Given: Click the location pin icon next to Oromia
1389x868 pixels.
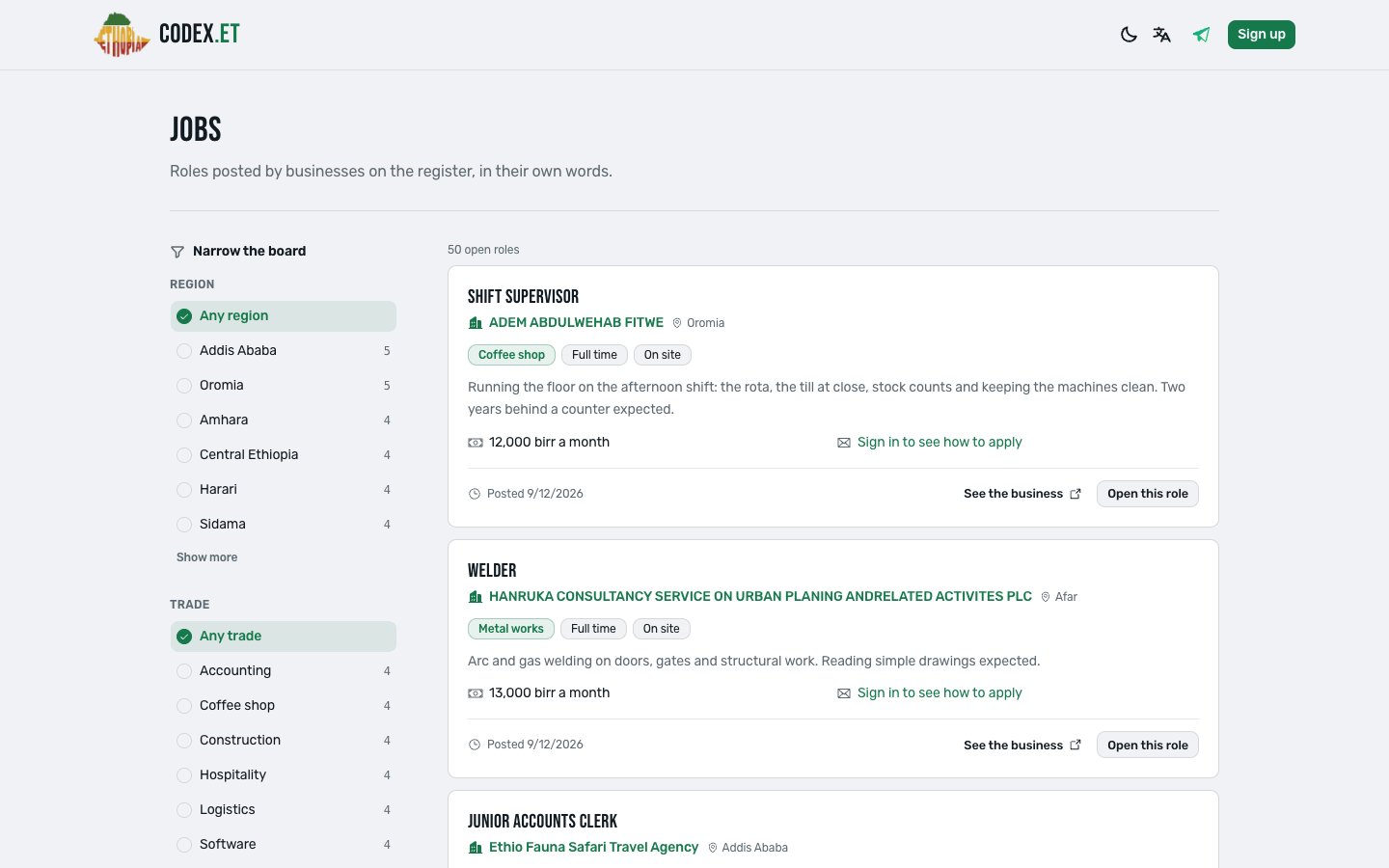Looking at the screenshot, I should [677, 323].
